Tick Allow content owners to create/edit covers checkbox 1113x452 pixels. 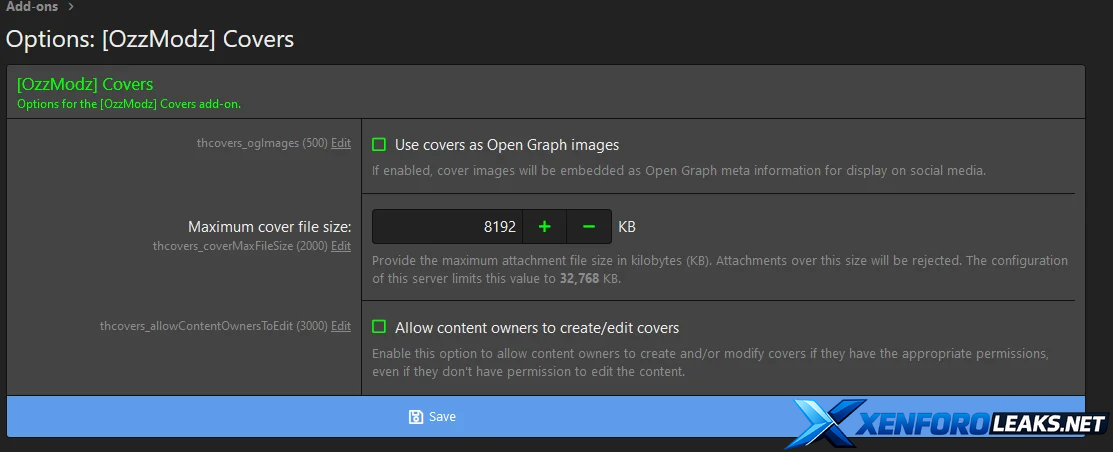click(379, 327)
